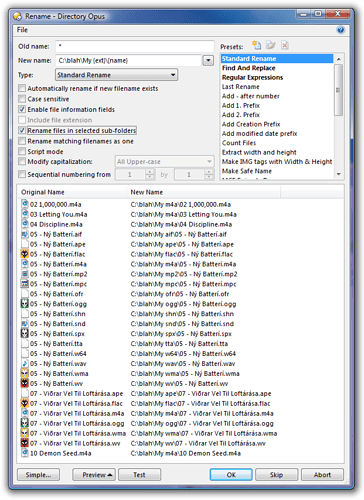This screenshot has height=500, width=364.
Task: Click the icon of 07 - Viðrar Vel Til Loftárása.wma
Action: tap(25, 433)
